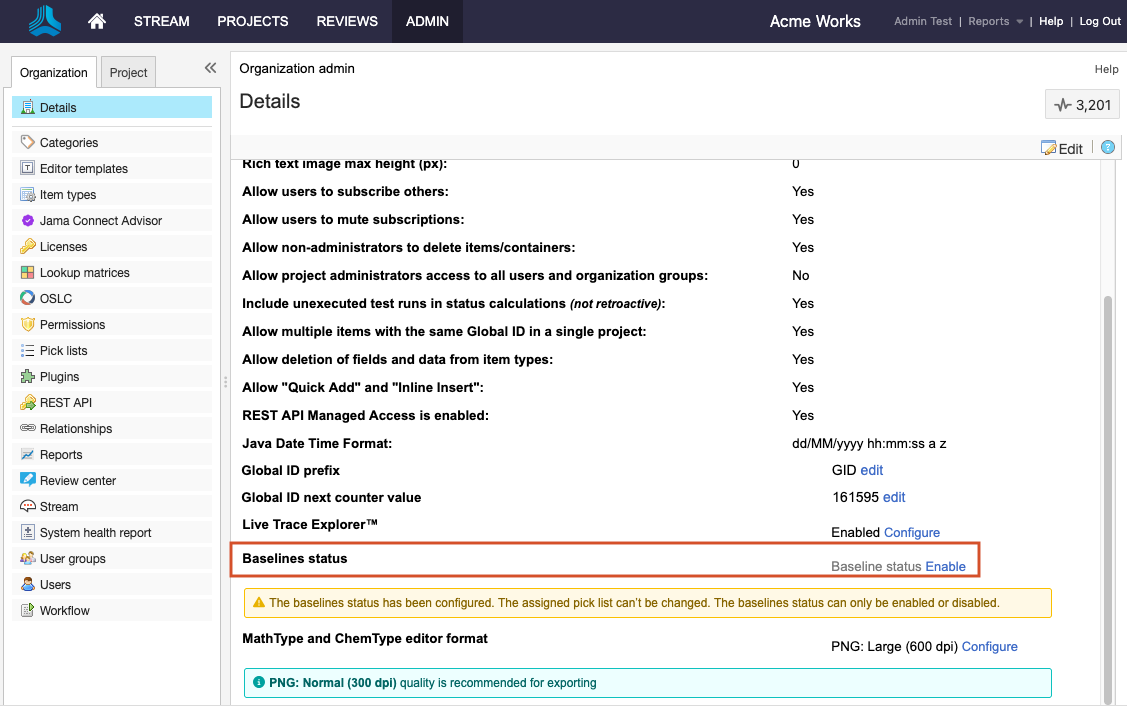The height and width of the screenshot is (706, 1127).
Task: Configure Live Trace Explorer
Action: [x=911, y=532]
